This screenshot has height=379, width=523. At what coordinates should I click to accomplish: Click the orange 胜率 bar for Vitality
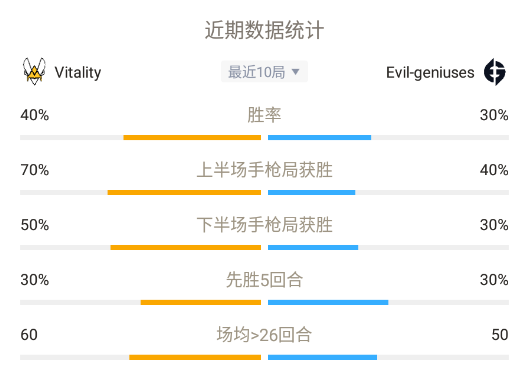point(192,137)
